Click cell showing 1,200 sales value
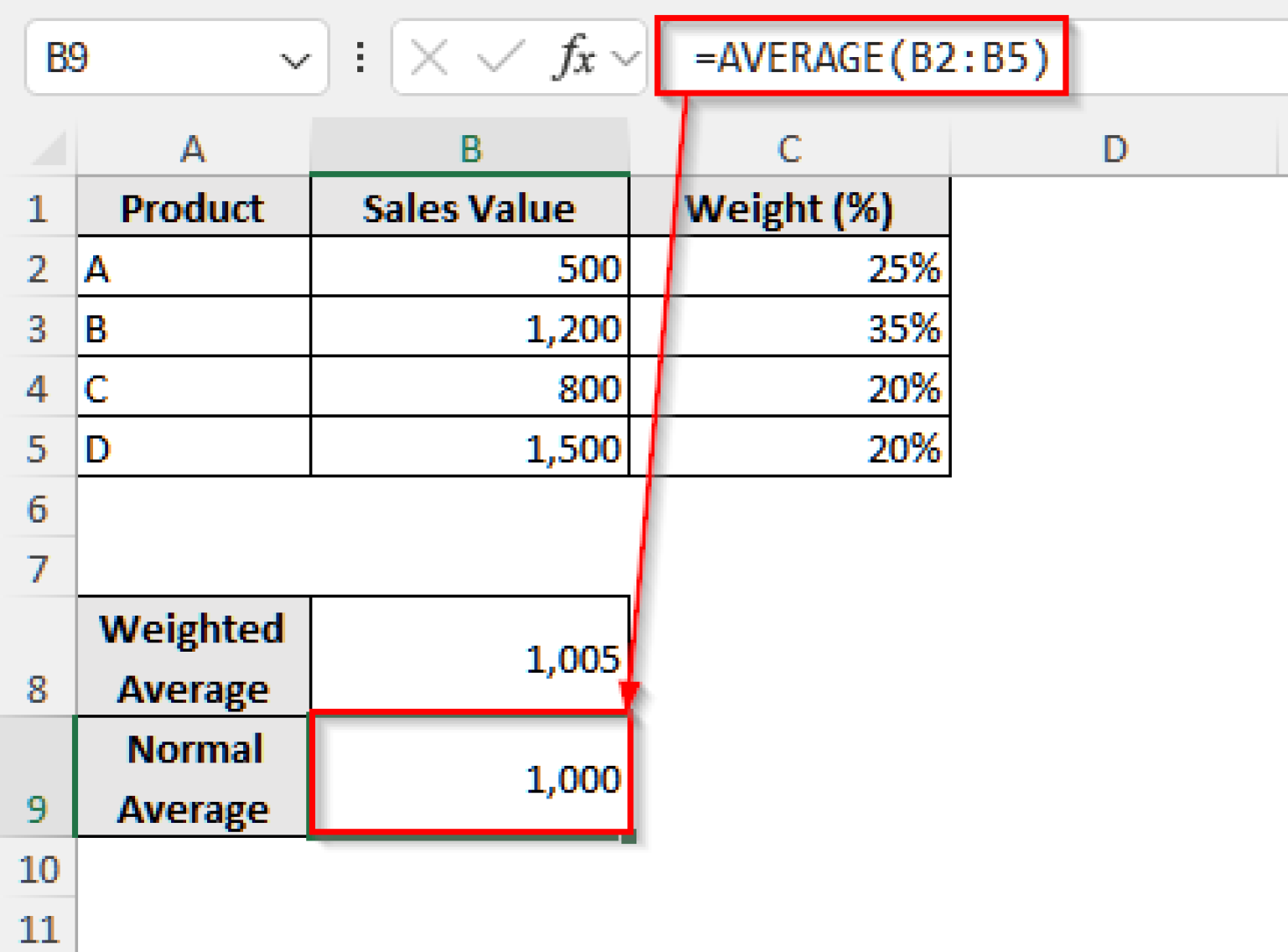The image size is (1288, 952). click(470, 329)
